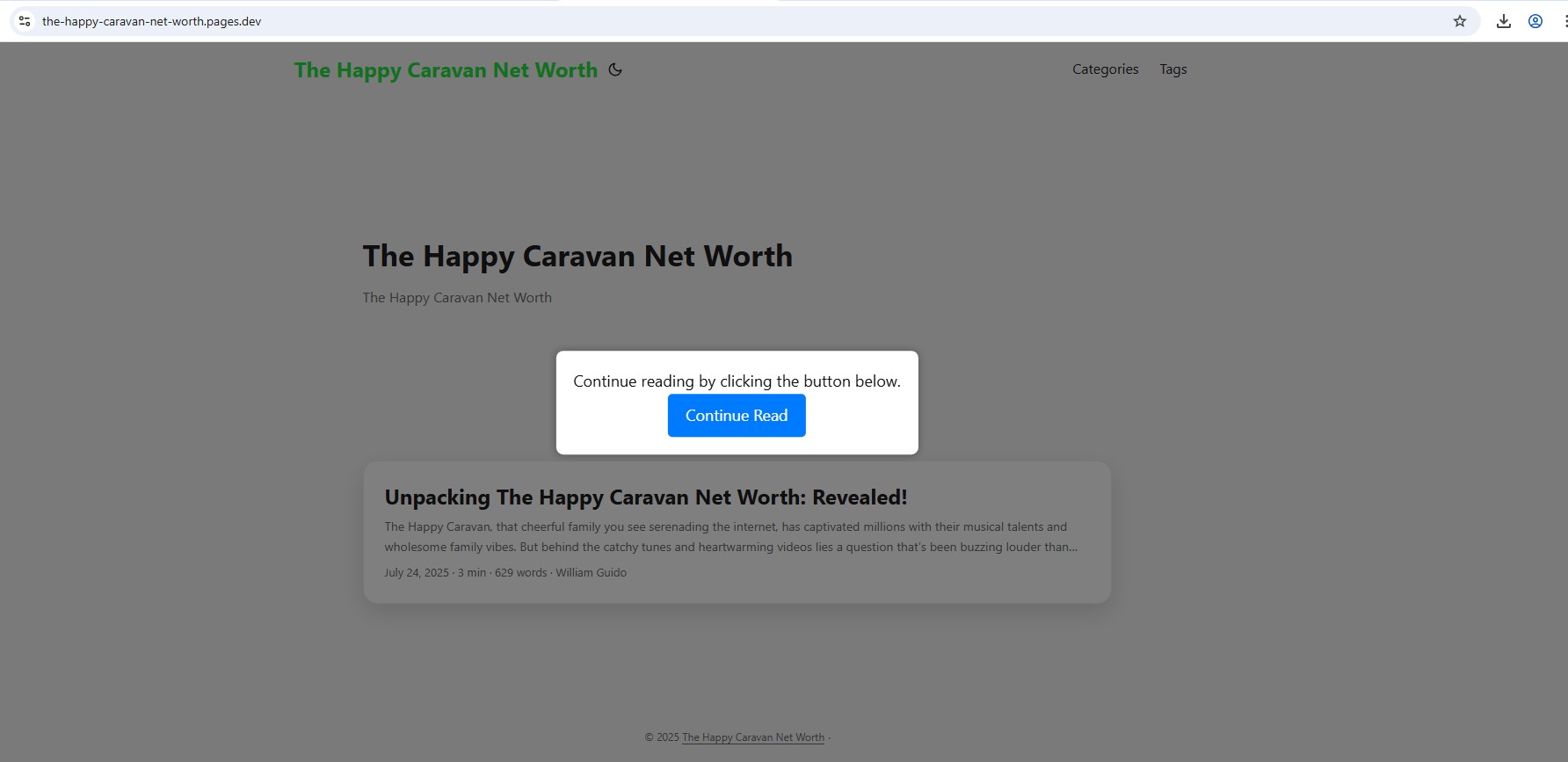Viewport: 1568px width, 762px height.
Task: Open the browser profile icon
Action: [x=1535, y=21]
